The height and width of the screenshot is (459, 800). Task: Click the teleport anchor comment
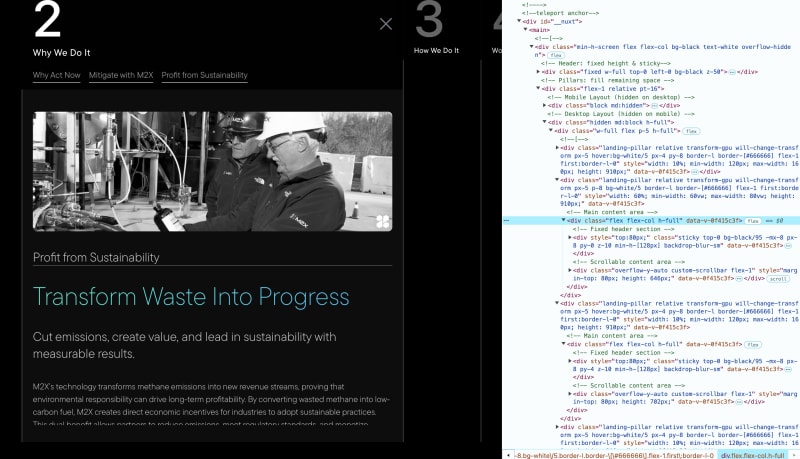click(x=560, y=13)
